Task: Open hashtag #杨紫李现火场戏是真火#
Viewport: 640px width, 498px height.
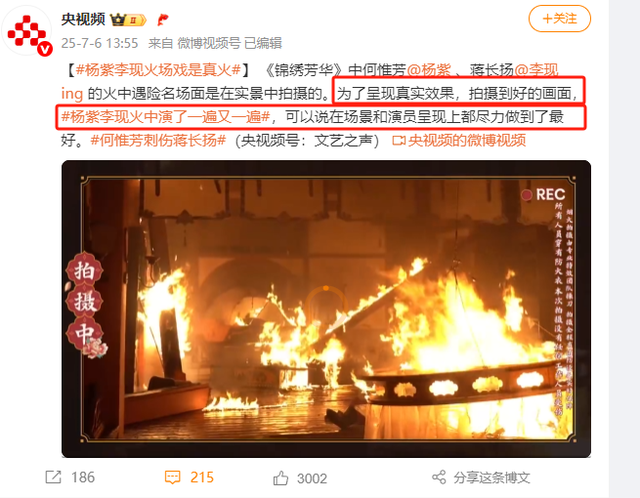Action: coord(158,70)
